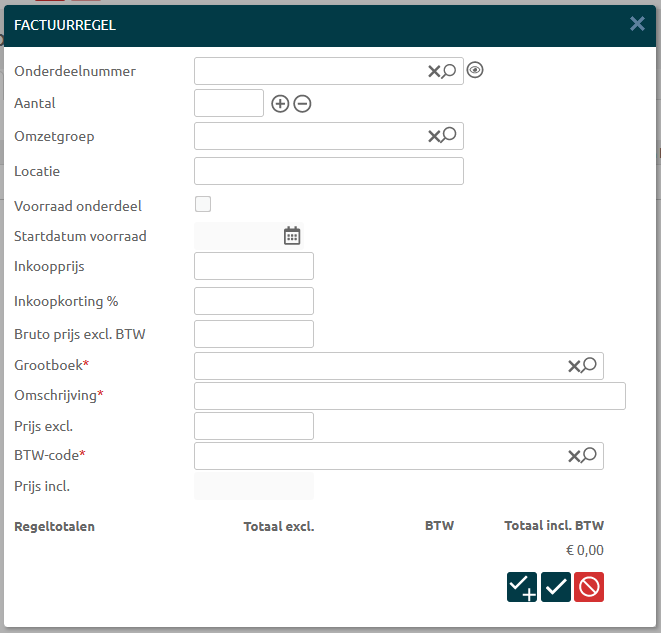Click into the Omschrijving text field
The height and width of the screenshot is (633, 661).
pyautogui.click(x=409, y=396)
